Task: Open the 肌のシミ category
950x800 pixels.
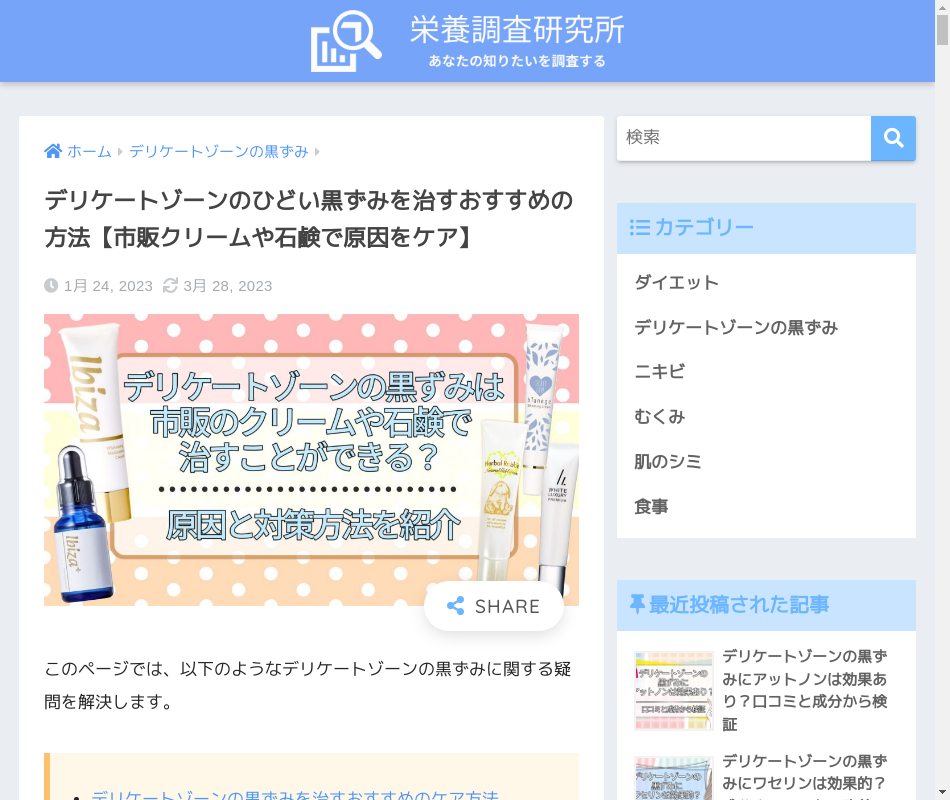Action: click(x=667, y=462)
